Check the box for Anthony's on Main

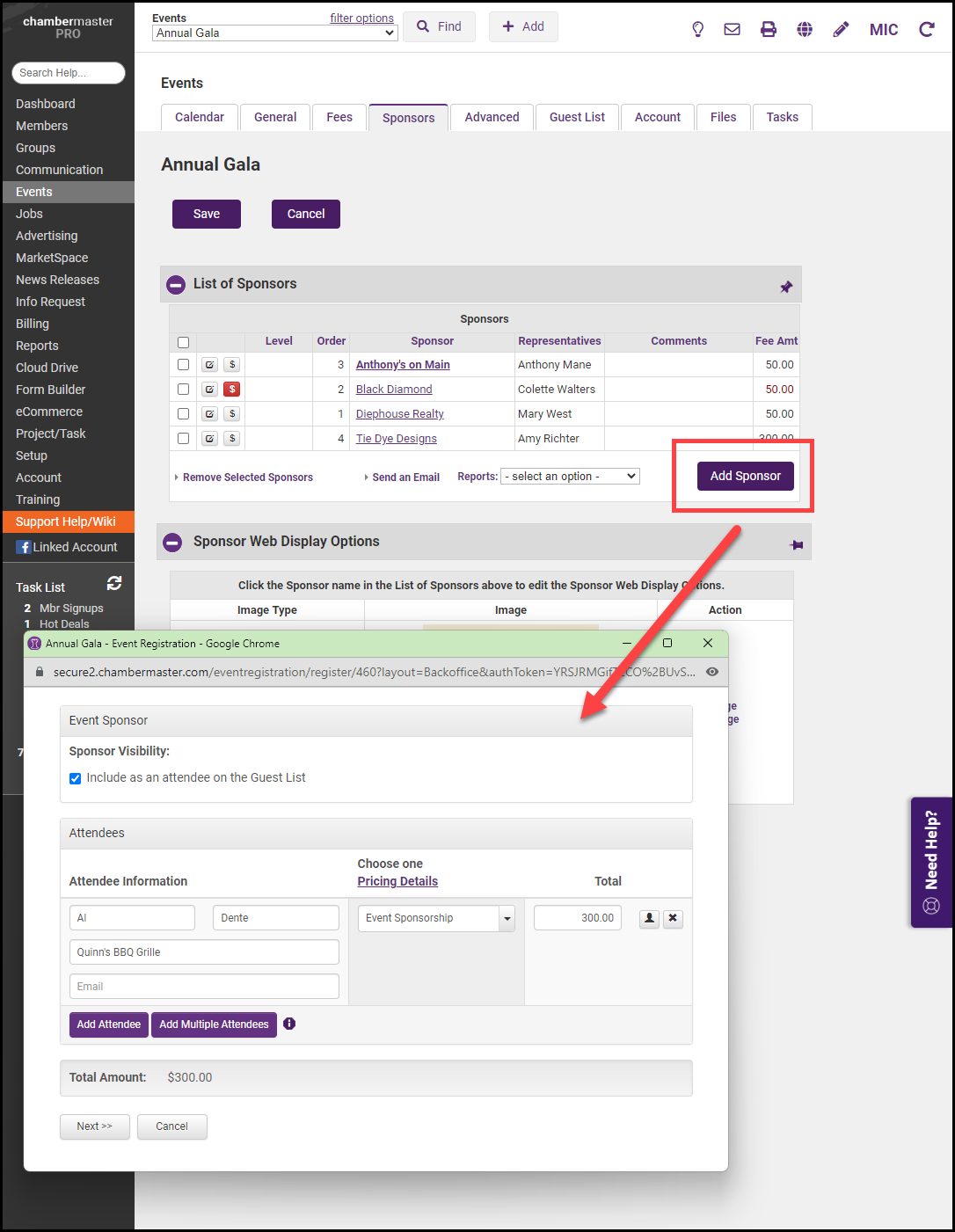click(x=184, y=365)
